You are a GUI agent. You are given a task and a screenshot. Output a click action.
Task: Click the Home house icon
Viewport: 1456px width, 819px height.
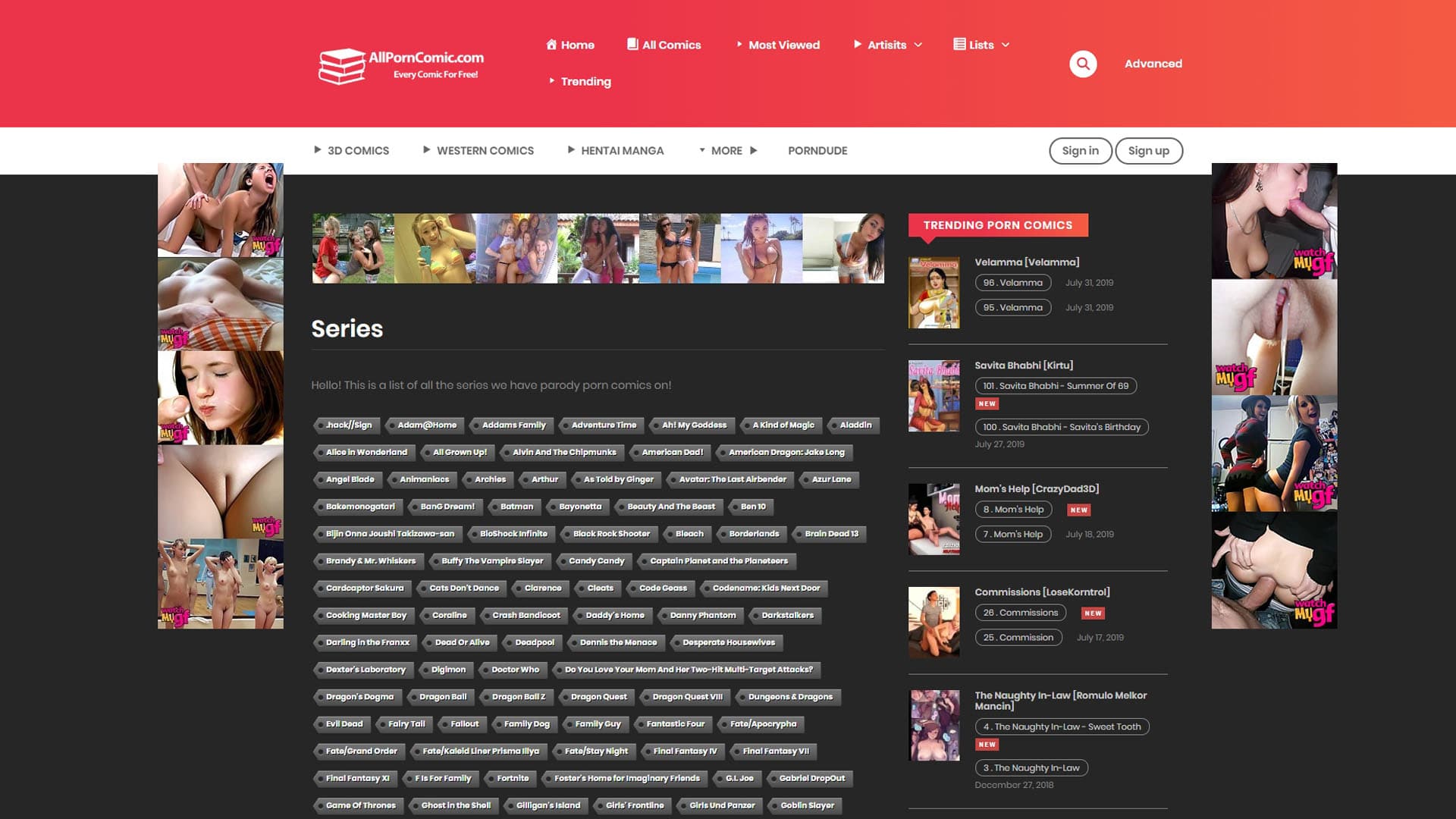[551, 45]
